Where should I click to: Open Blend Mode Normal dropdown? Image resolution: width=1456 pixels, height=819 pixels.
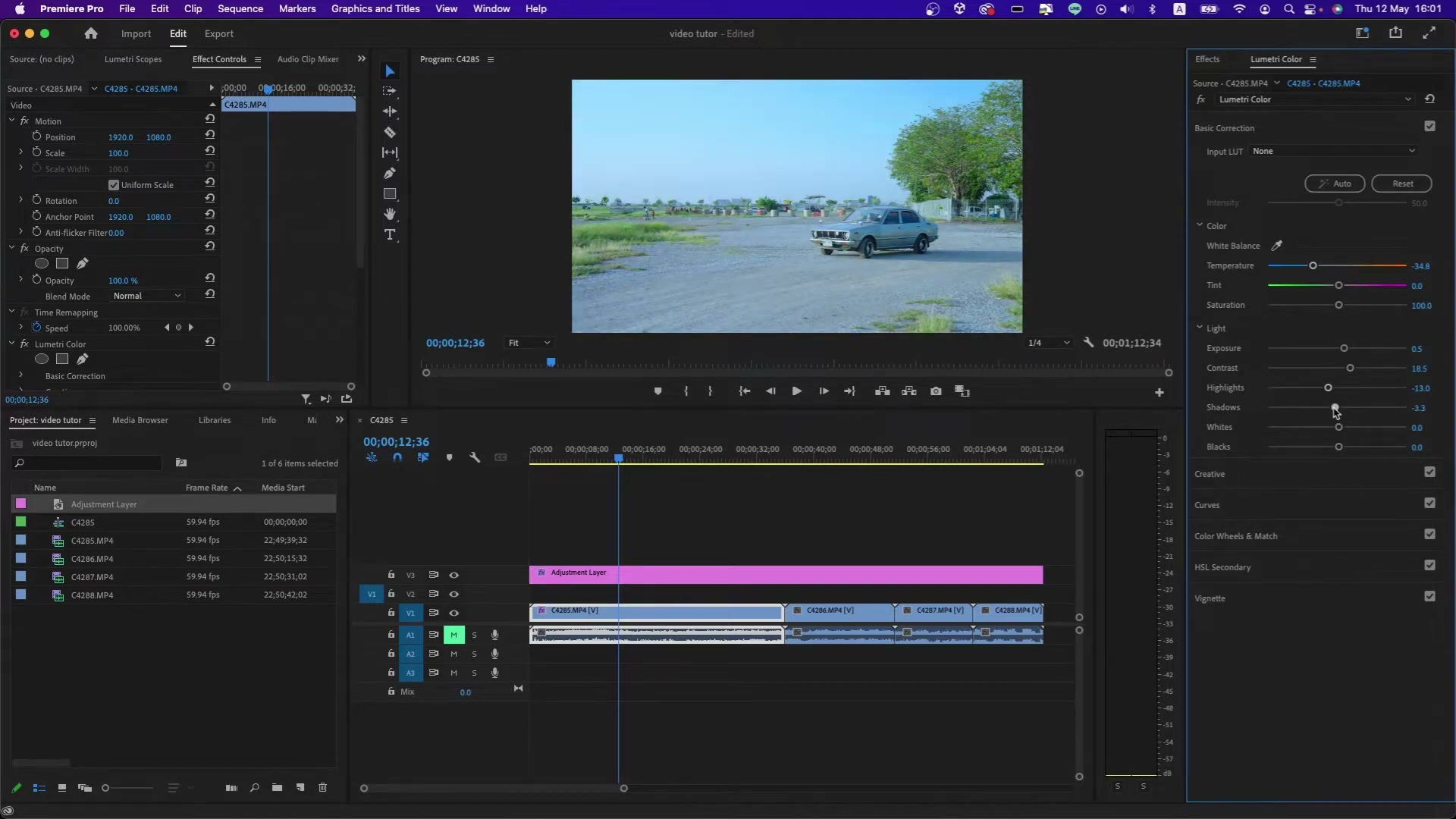click(147, 296)
